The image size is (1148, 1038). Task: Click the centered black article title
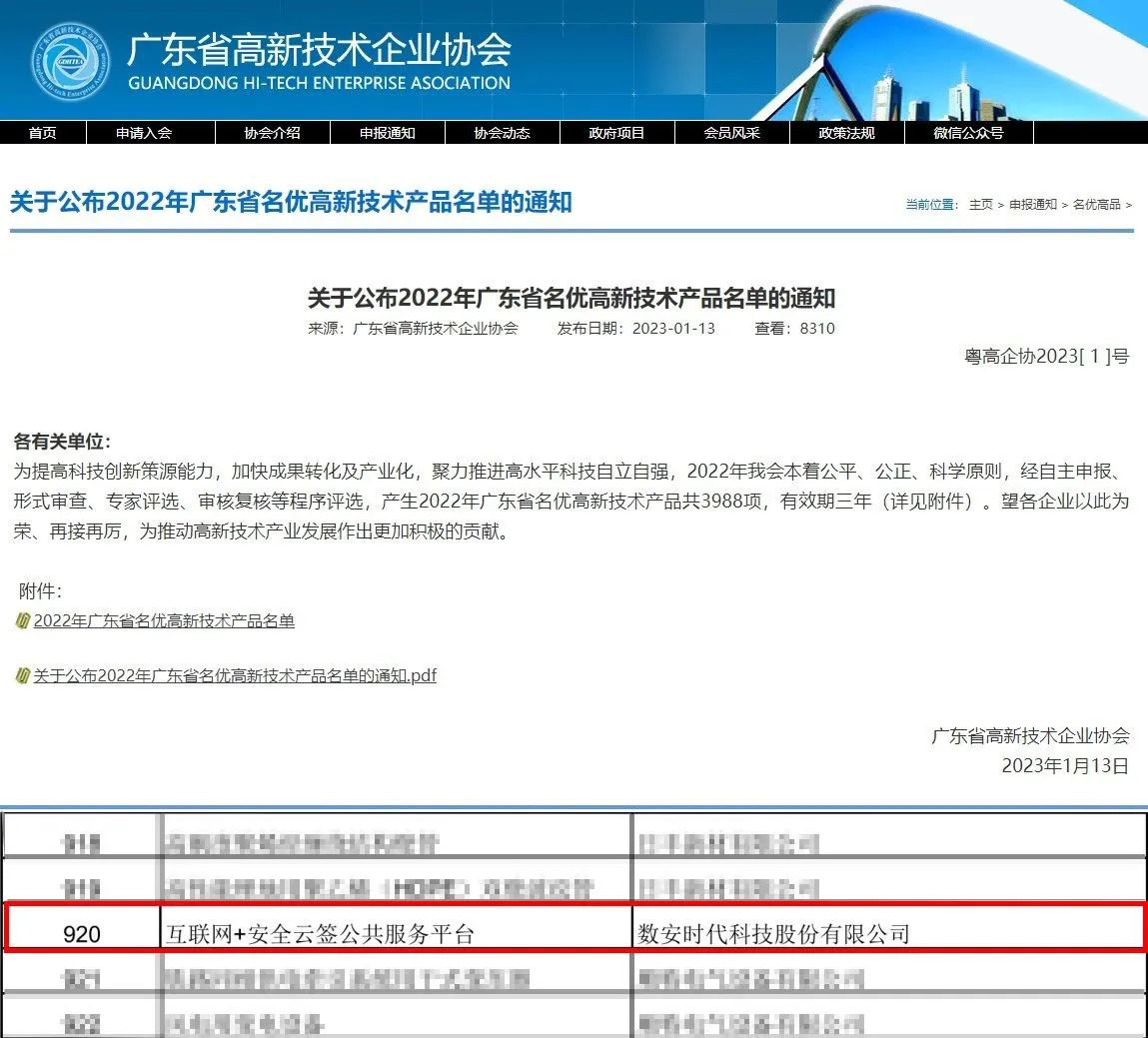pyautogui.click(x=572, y=298)
